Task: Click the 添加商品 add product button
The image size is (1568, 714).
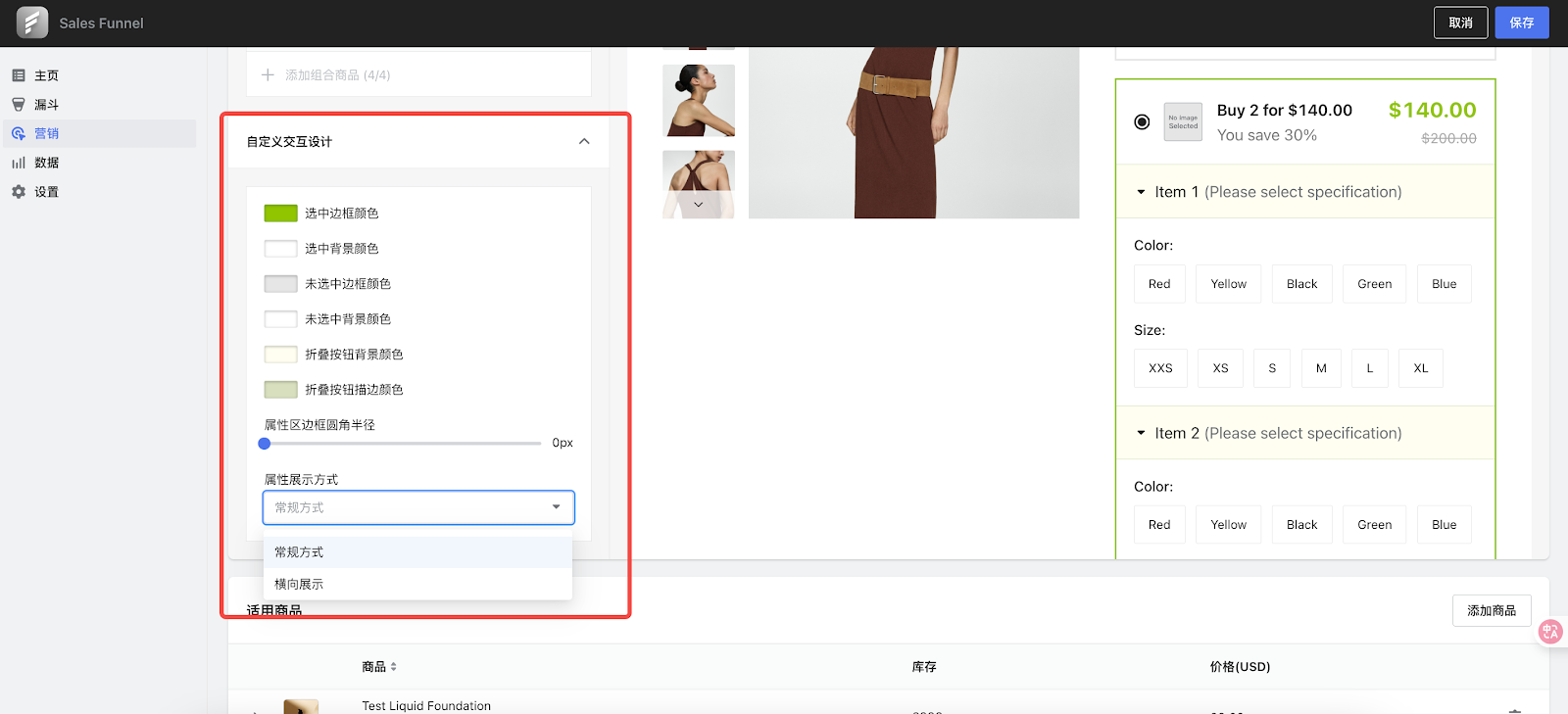Action: (x=1492, y=610)
